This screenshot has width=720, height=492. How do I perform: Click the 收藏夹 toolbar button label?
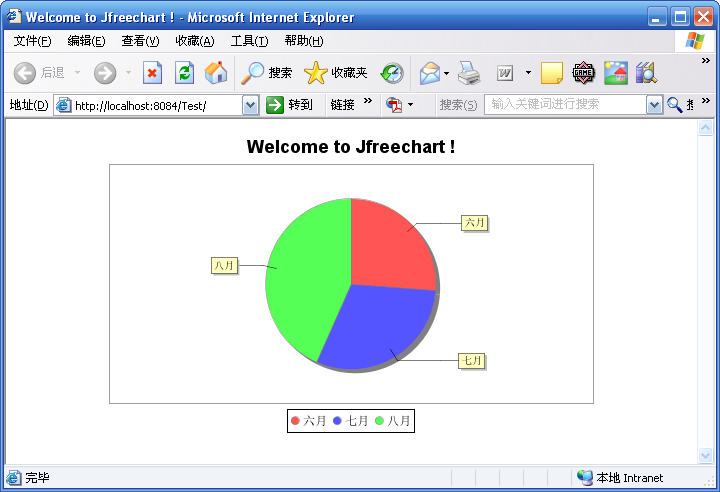coord(349,73)
